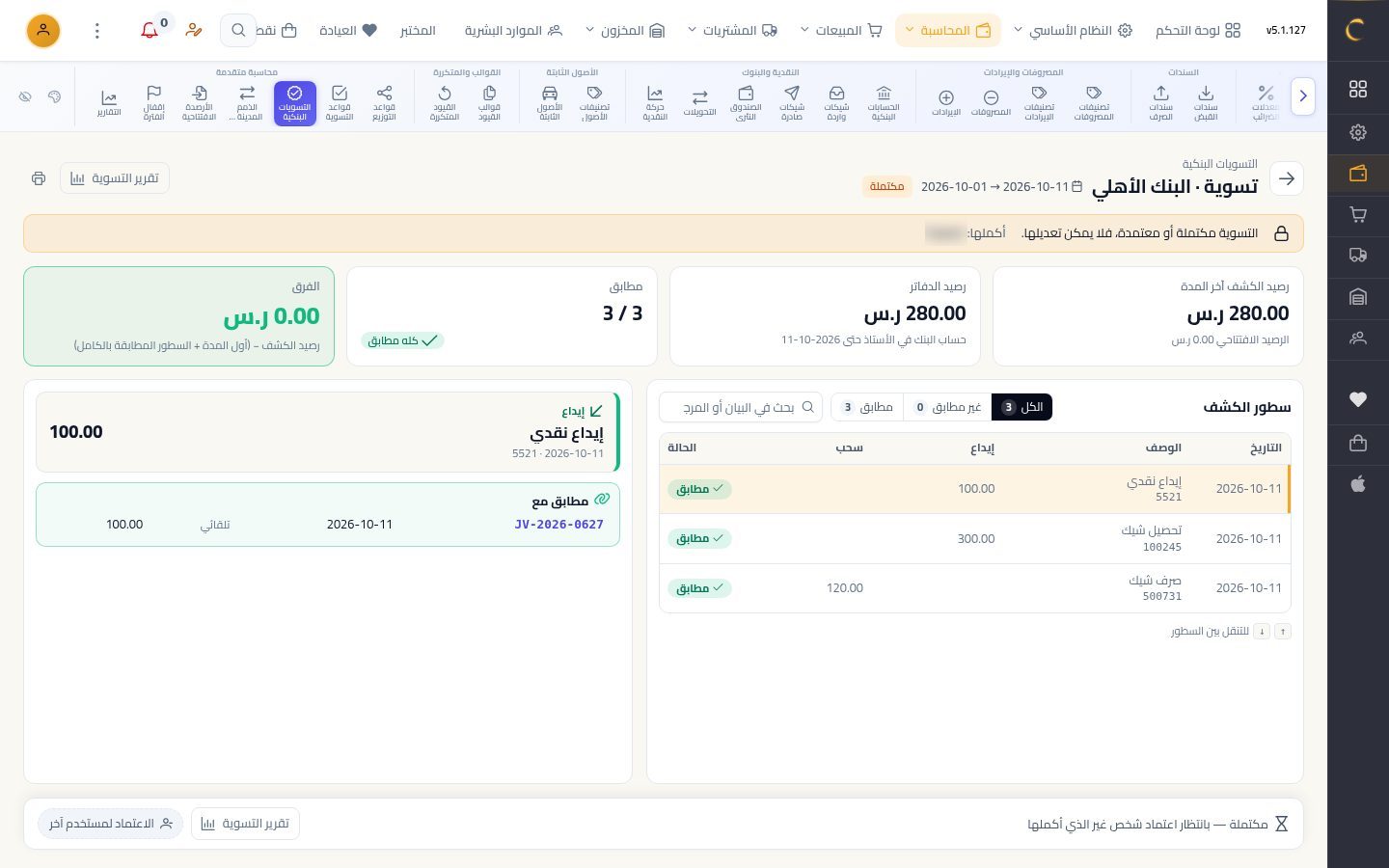Go back using the arrow button
The image size is (1389, 868).
pyautogui.click(x=1287, y=178)
